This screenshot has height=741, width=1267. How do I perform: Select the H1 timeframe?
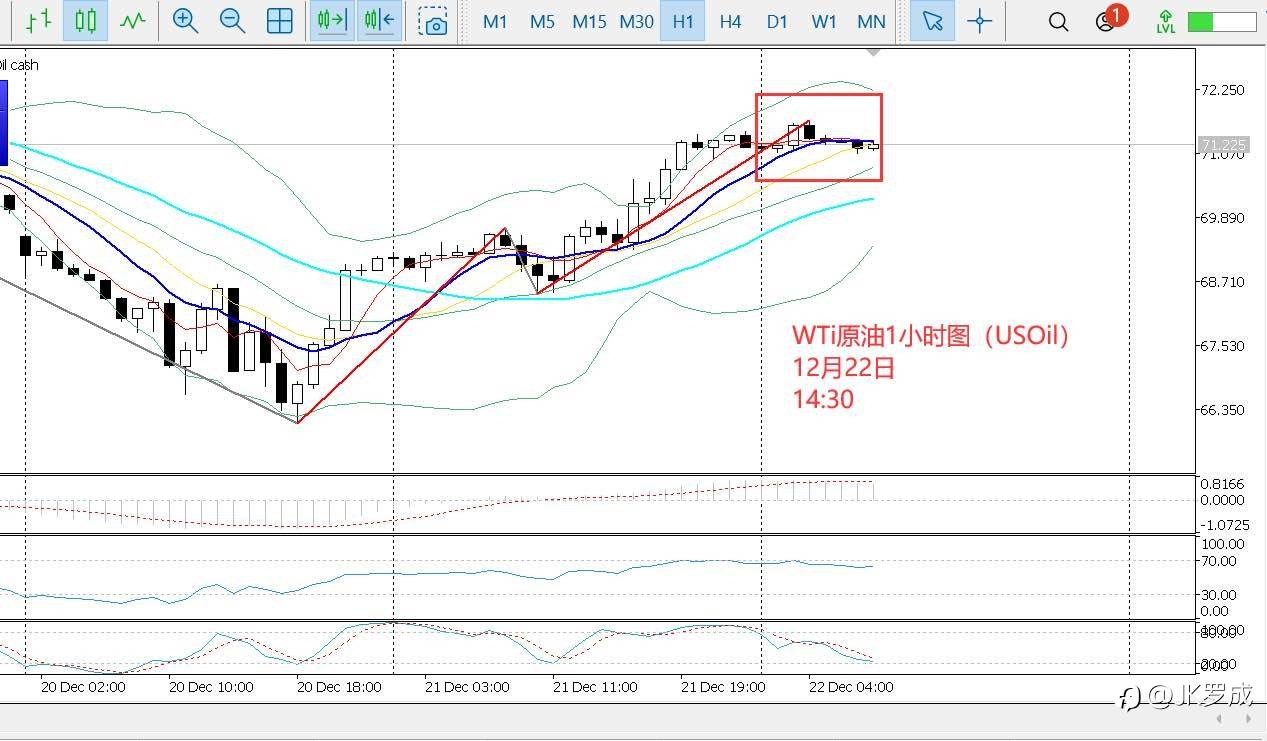pyautogui.click(x=683, y=21)
